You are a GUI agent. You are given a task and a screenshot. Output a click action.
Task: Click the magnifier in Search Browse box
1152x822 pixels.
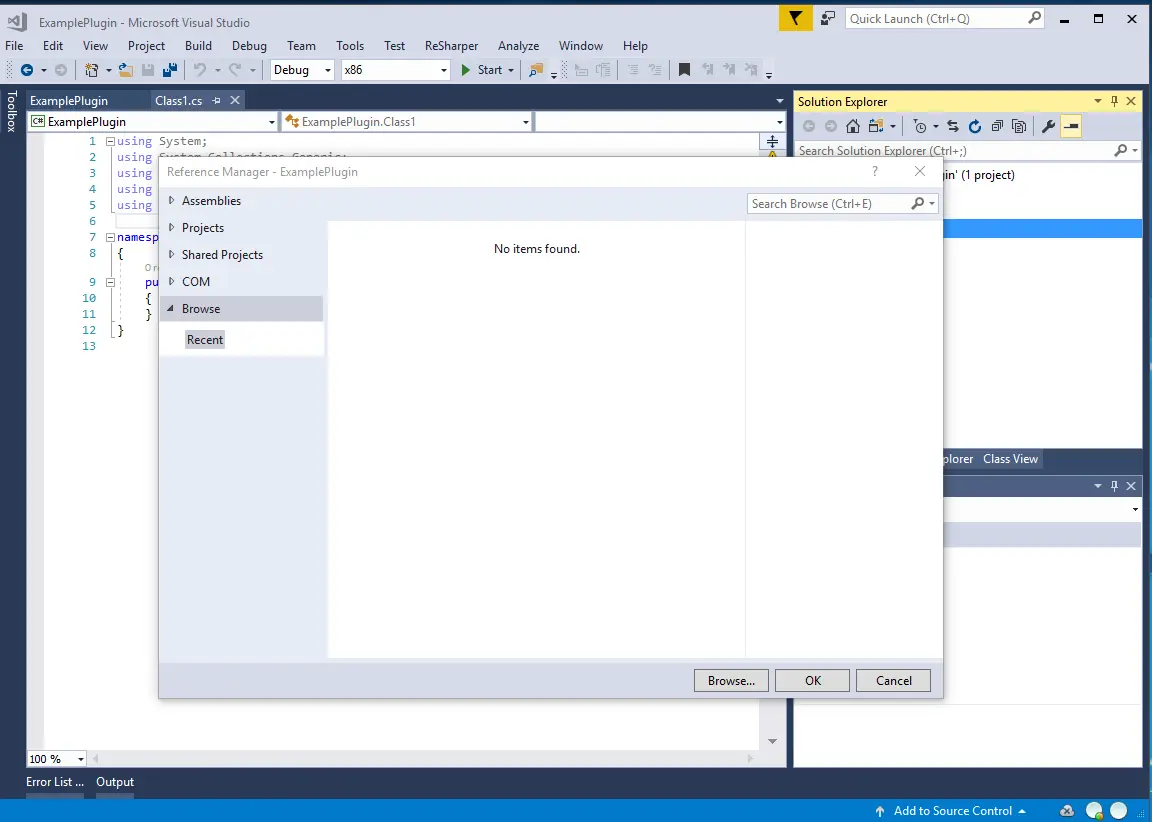coord(918,203)
